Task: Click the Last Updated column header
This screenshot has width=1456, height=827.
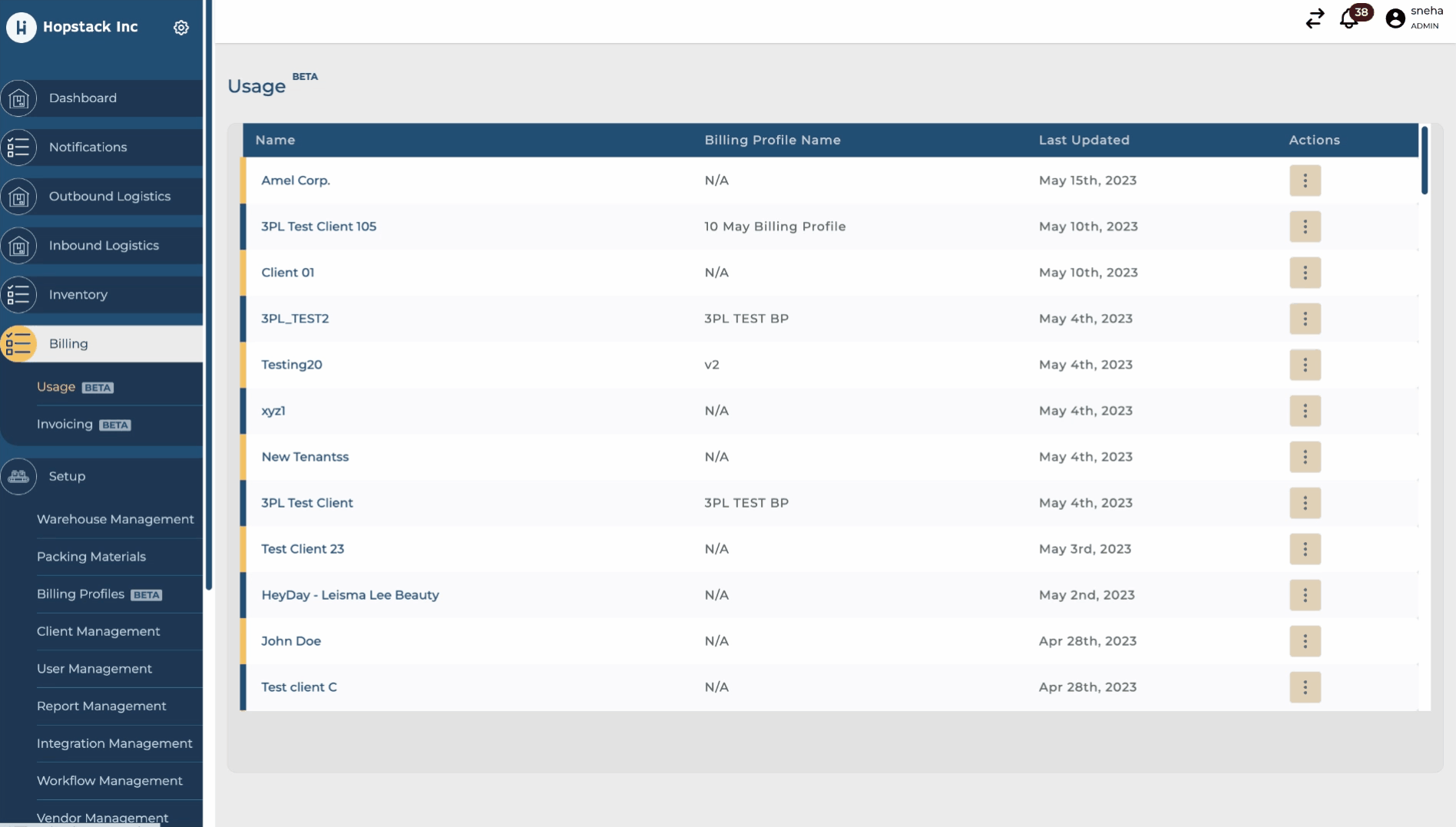Action: pyautogui.click(x=1084, y=141)
